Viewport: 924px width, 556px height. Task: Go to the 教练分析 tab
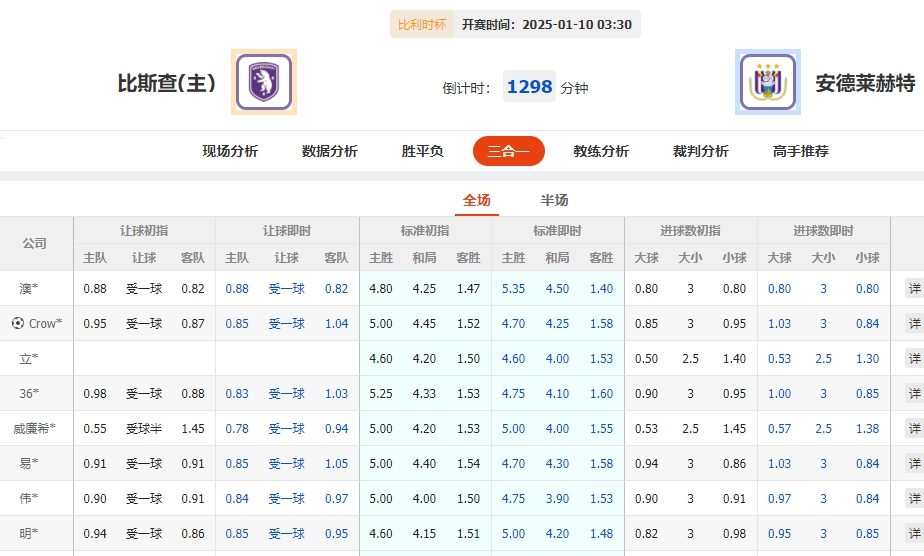(x=601, y=151)
